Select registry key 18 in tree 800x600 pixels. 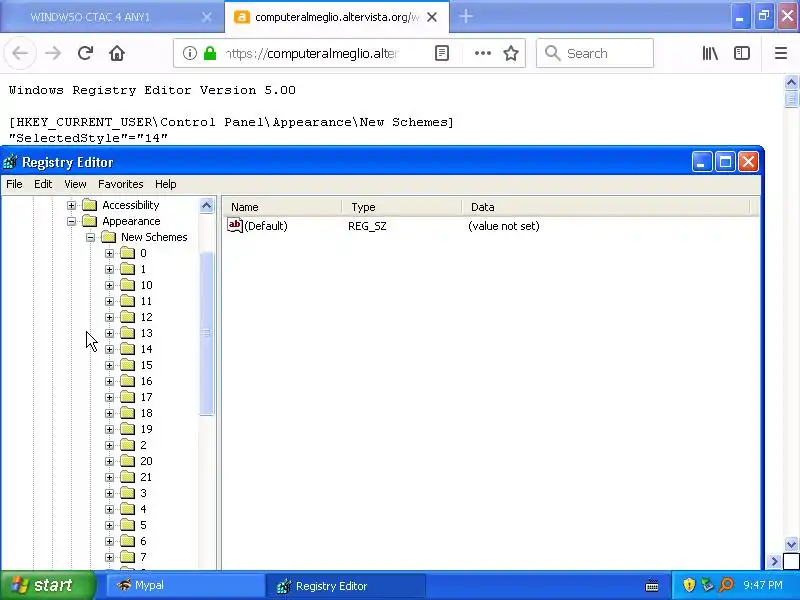coord(146,413)
